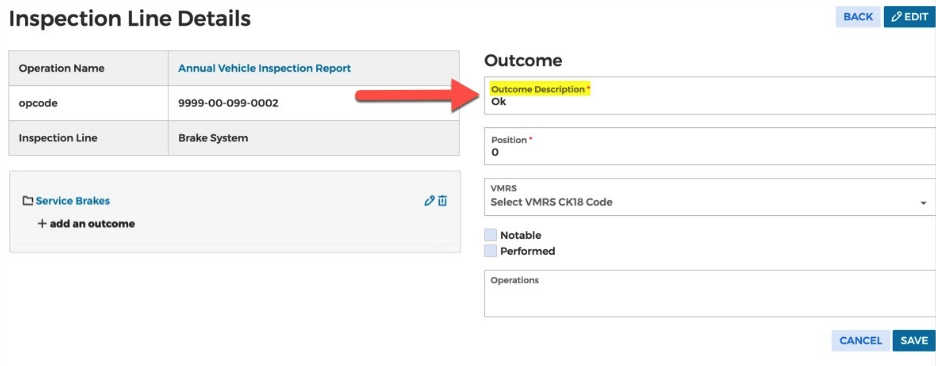Image resolution: width=936 pixels, height=366 pixels.
Task: Delete Service Brakes with trash icon
Action: coord(442,201)
